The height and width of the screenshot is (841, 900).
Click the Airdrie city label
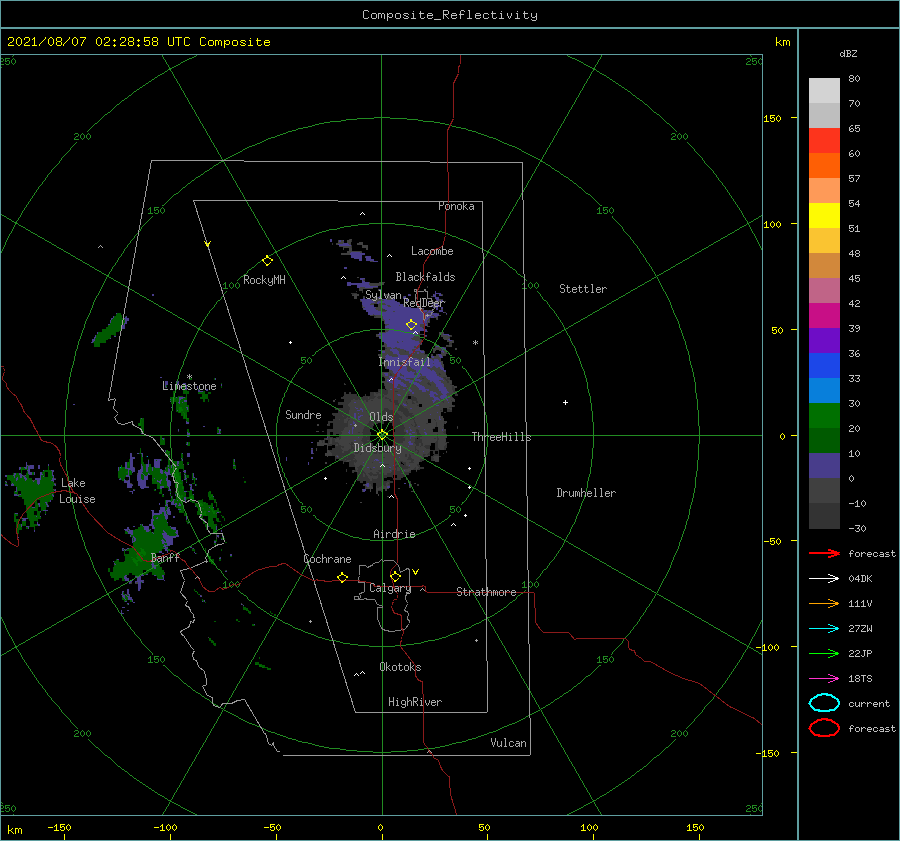pyautogui.click(x=394, y=534)
